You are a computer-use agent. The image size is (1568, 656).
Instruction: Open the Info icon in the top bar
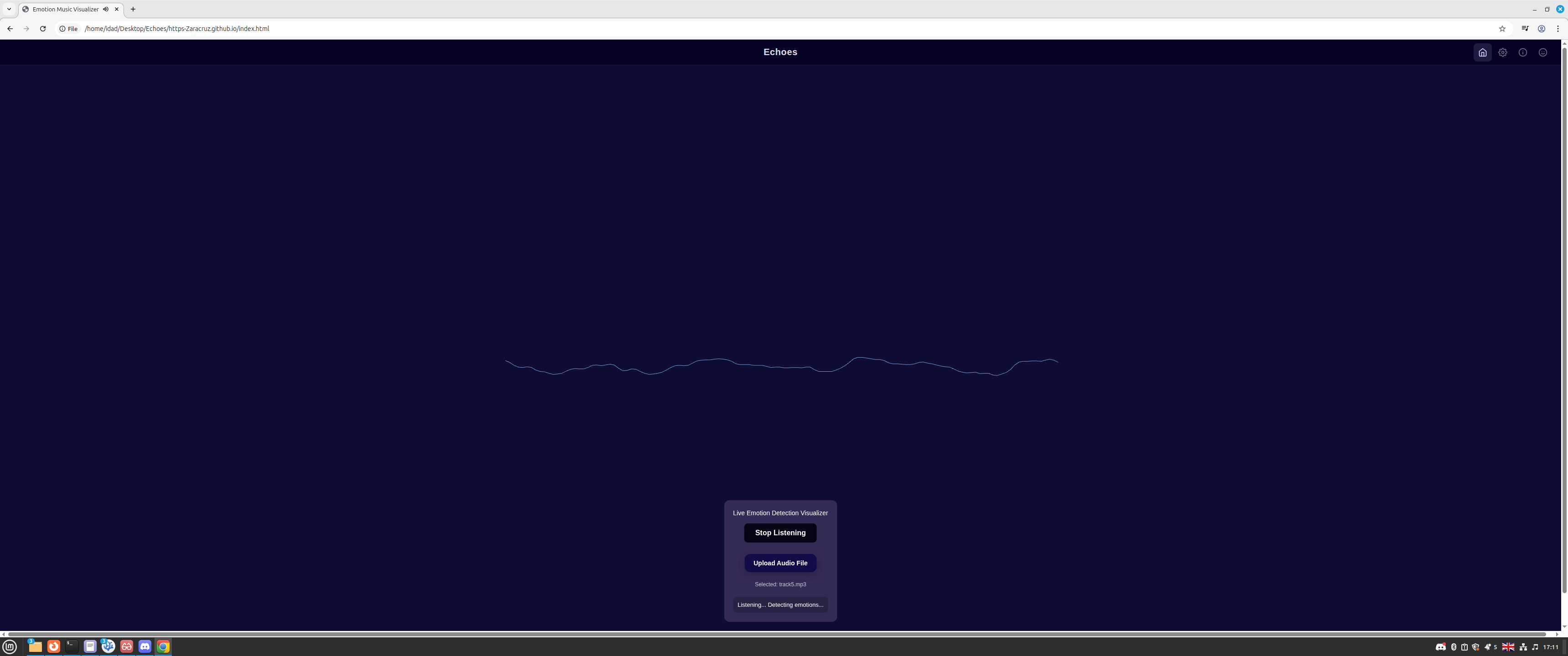[x=1523, y=52]
